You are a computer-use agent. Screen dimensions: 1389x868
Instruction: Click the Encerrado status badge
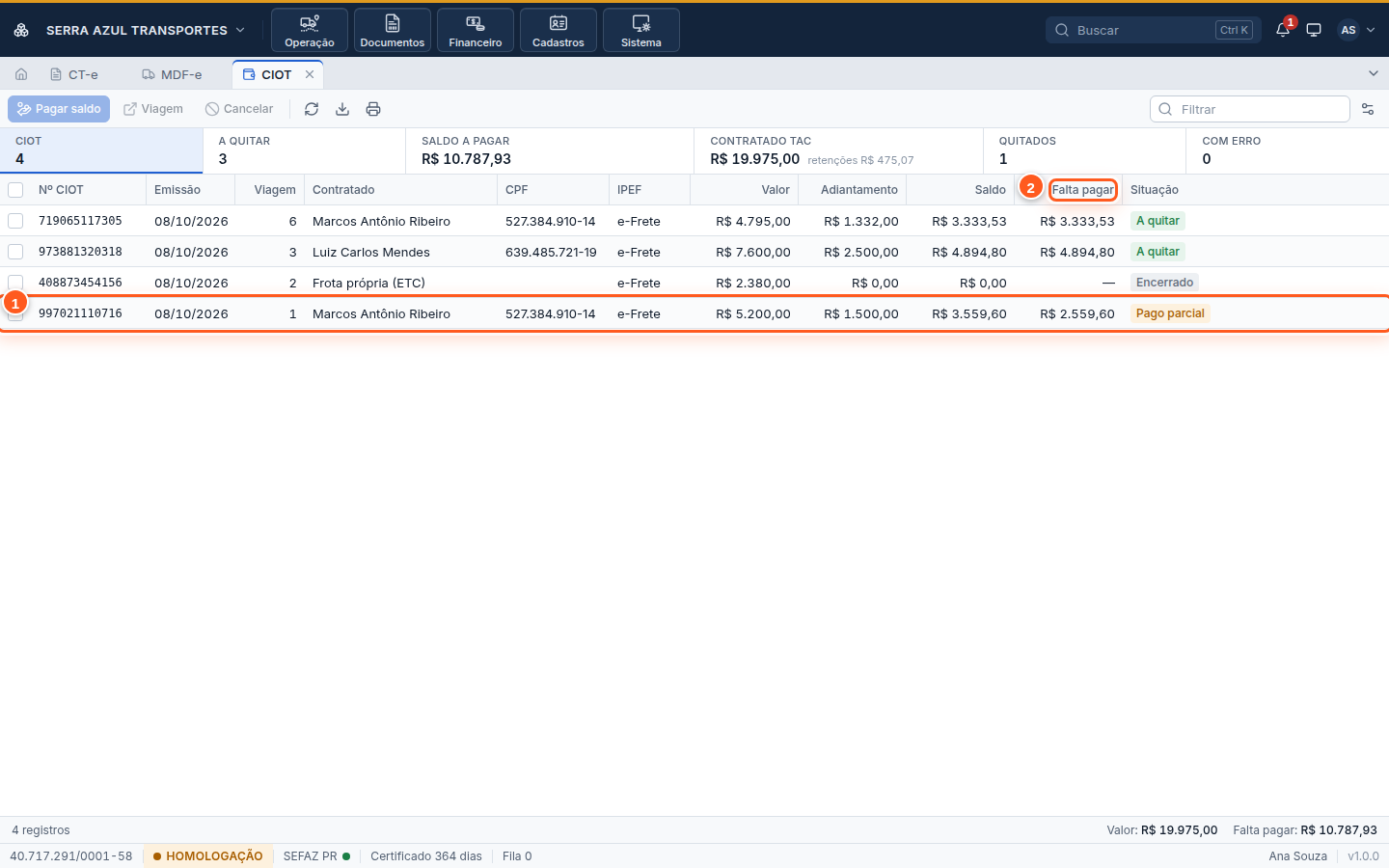pos(1164,283)
